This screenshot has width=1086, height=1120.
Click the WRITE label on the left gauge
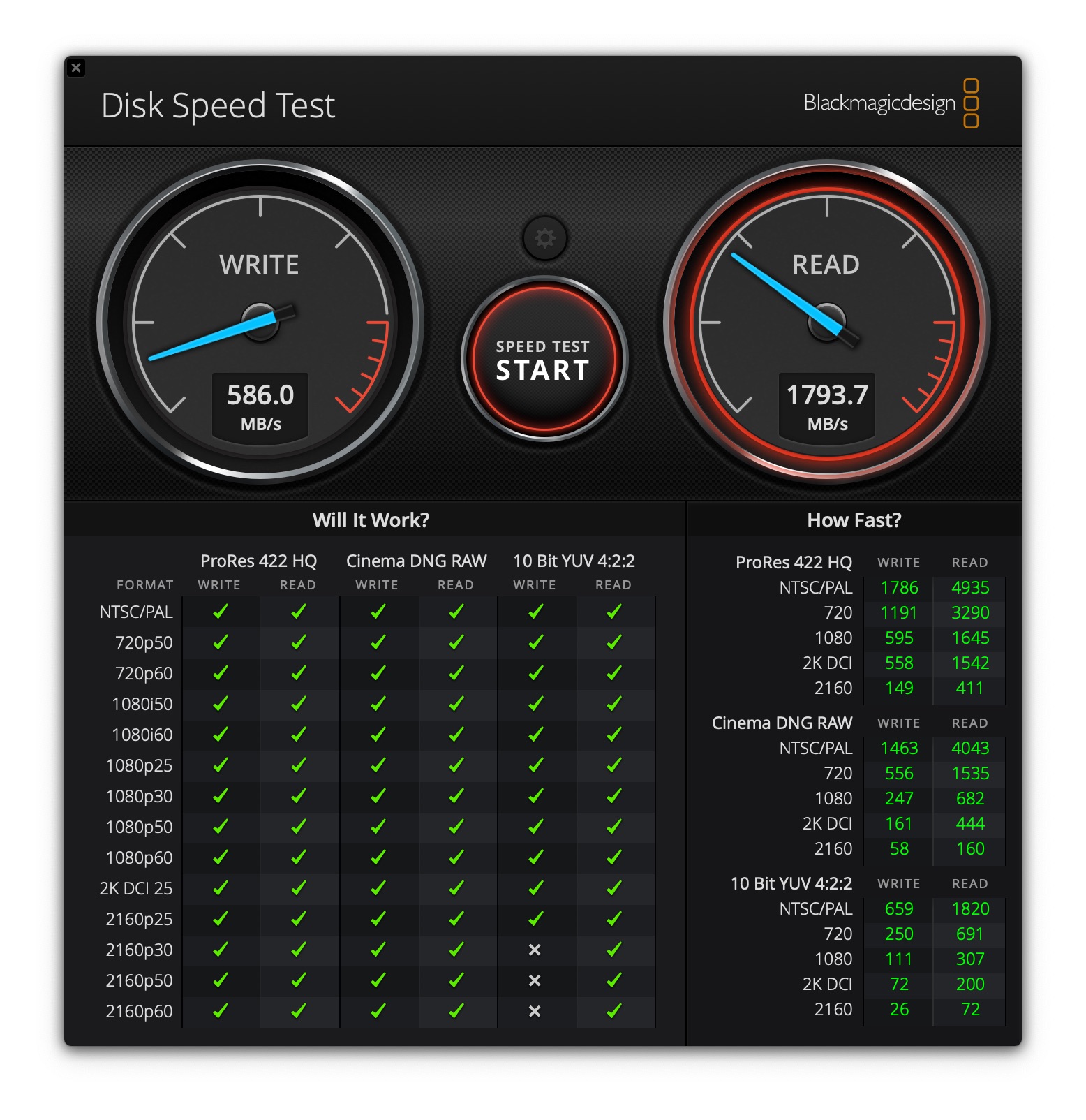[259, 265]
